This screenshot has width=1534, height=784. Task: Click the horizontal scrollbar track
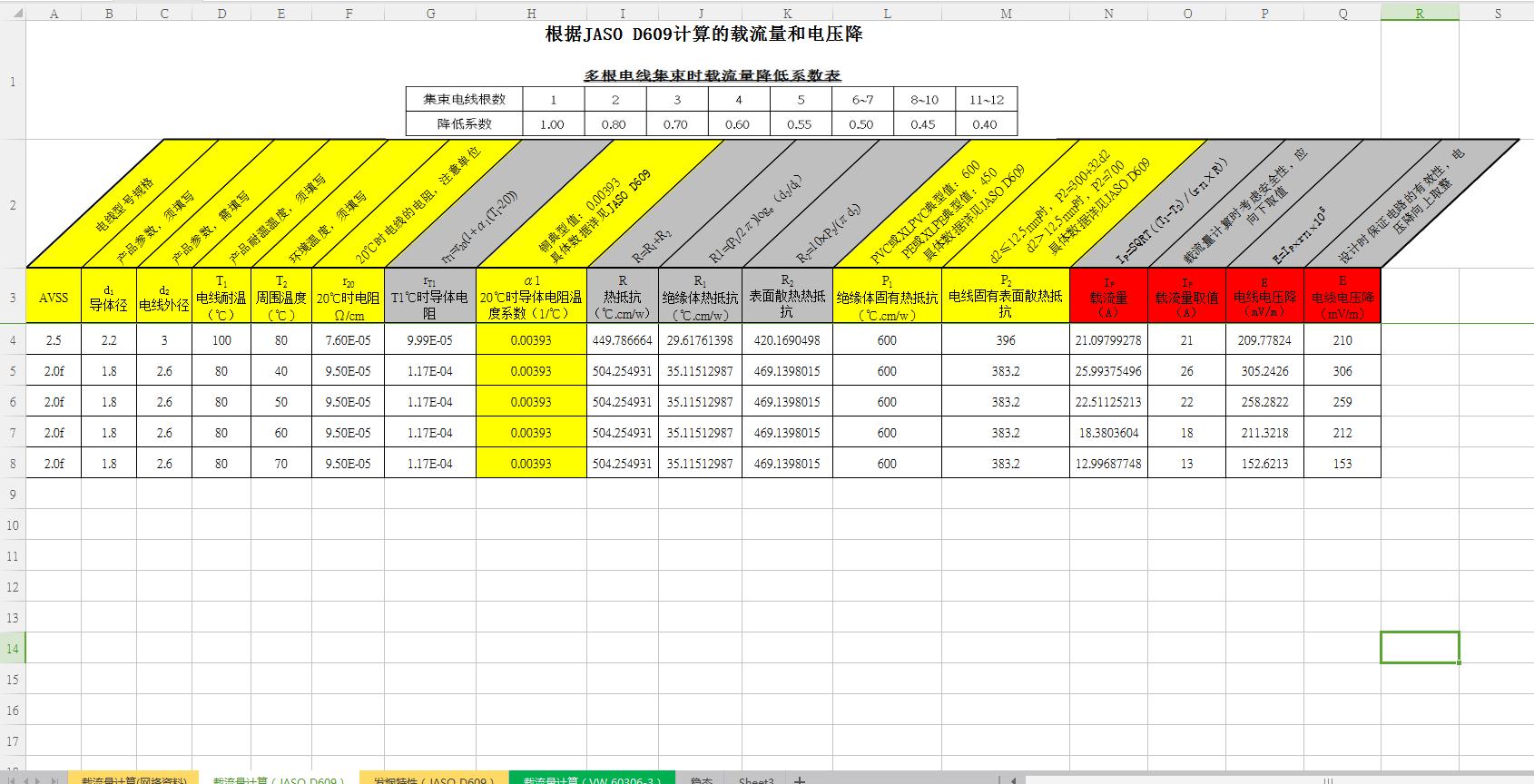point(1271,780)
